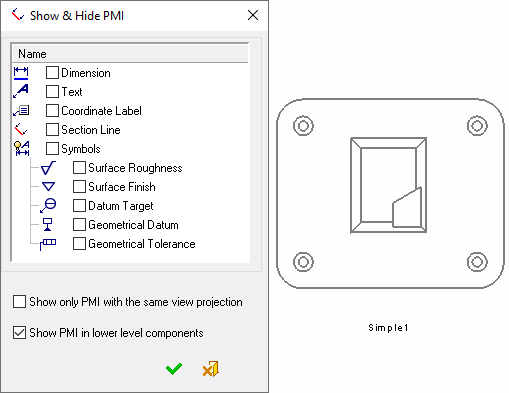The height and width of the screenshot is (393, 509).
Task: Click the Text annotation icon
Action: tap(21, 91)
